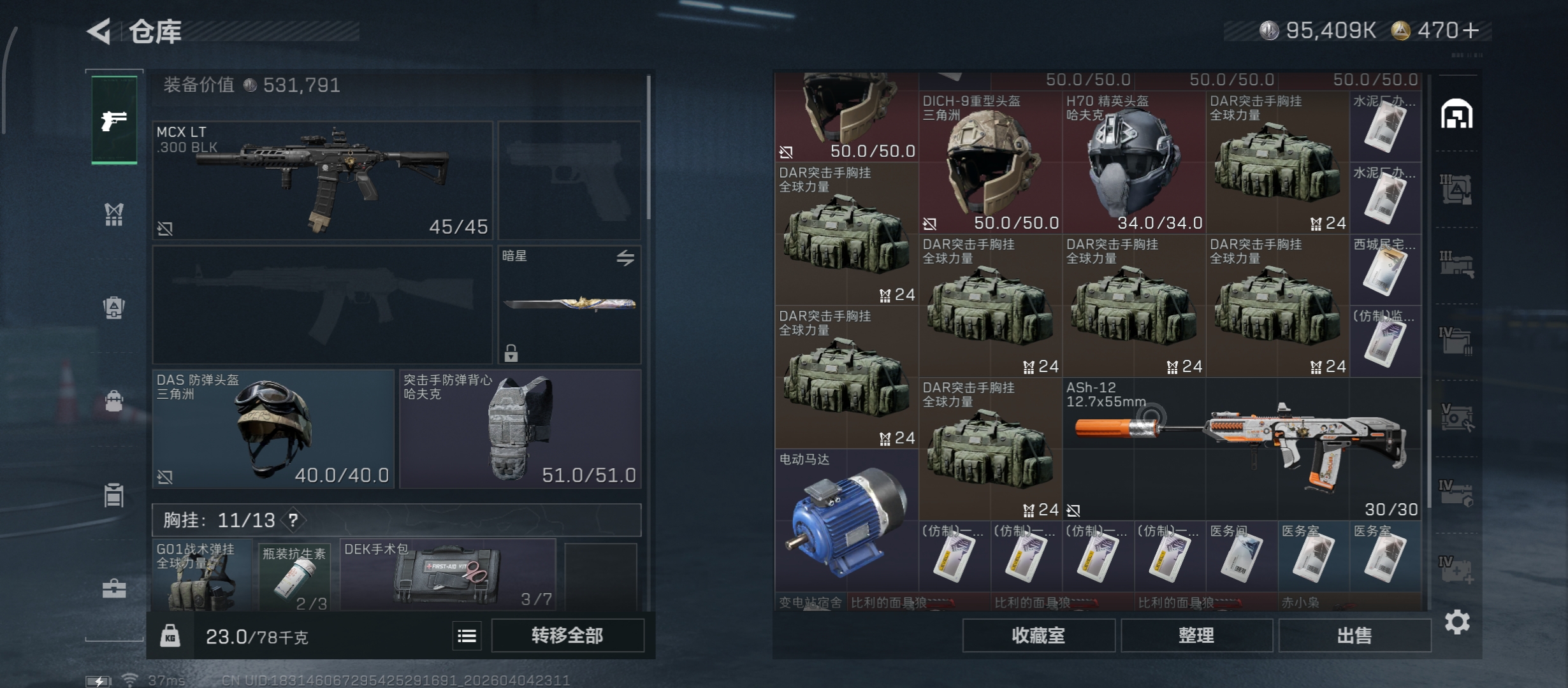The image size is (1568, 688).
Task: Toggle the item list view icon
Action: point(467,636)
